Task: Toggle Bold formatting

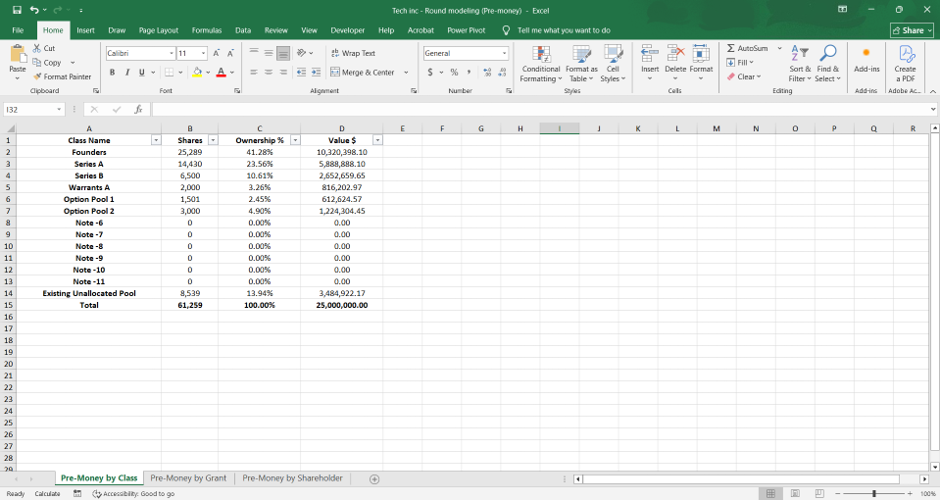Action: [112, 72]
